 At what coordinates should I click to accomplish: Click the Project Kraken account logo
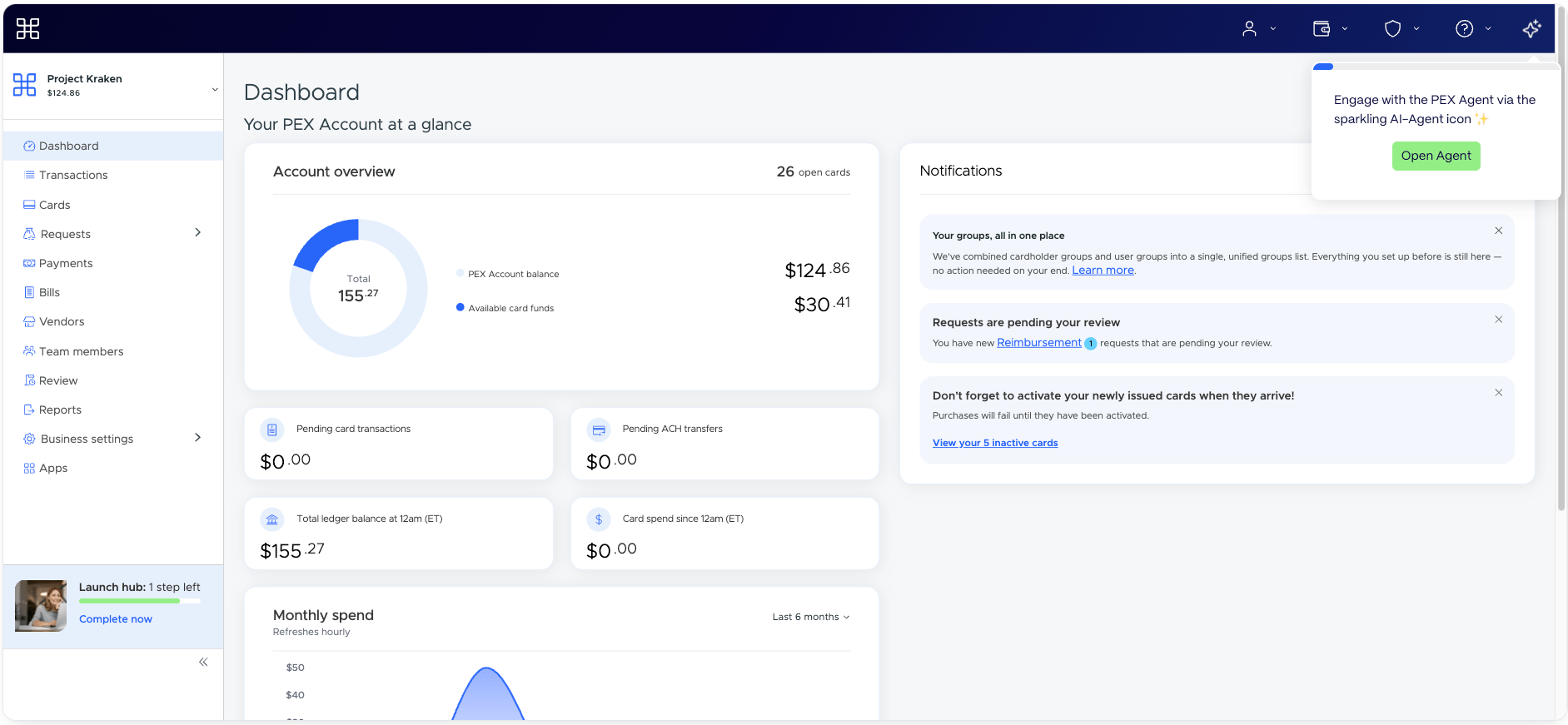point(25,84)
